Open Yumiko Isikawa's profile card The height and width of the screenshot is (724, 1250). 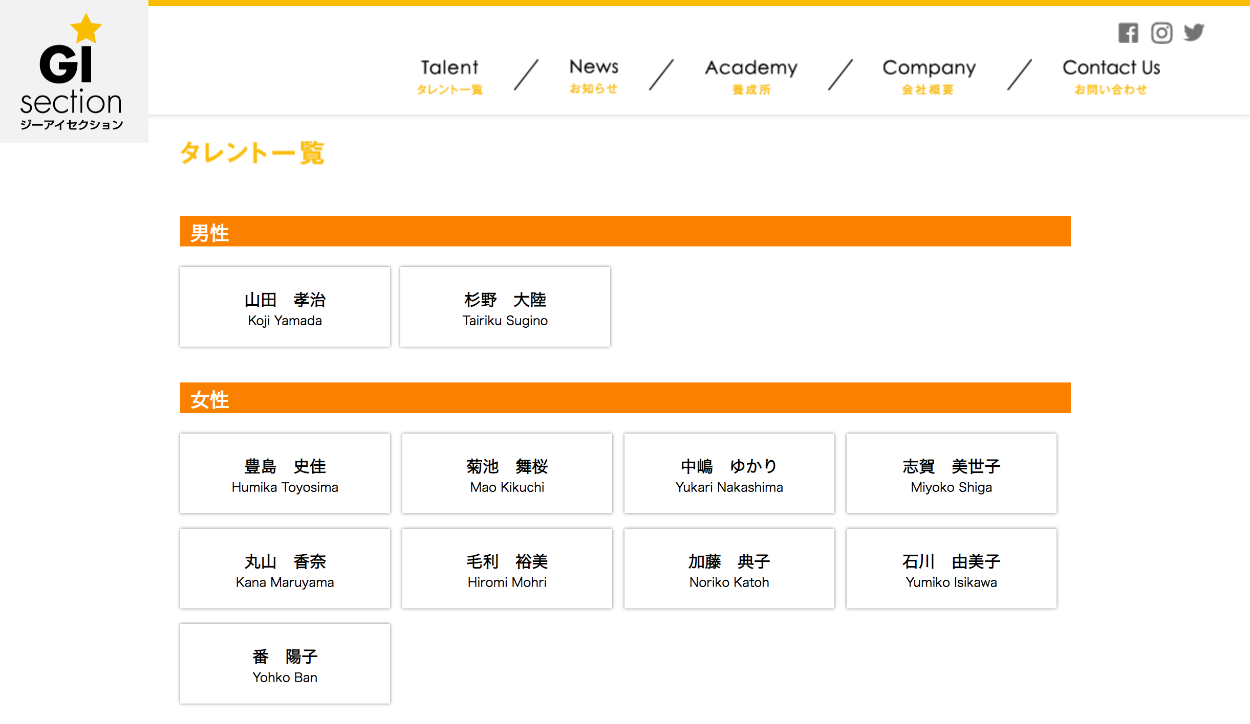click(951, 569)
